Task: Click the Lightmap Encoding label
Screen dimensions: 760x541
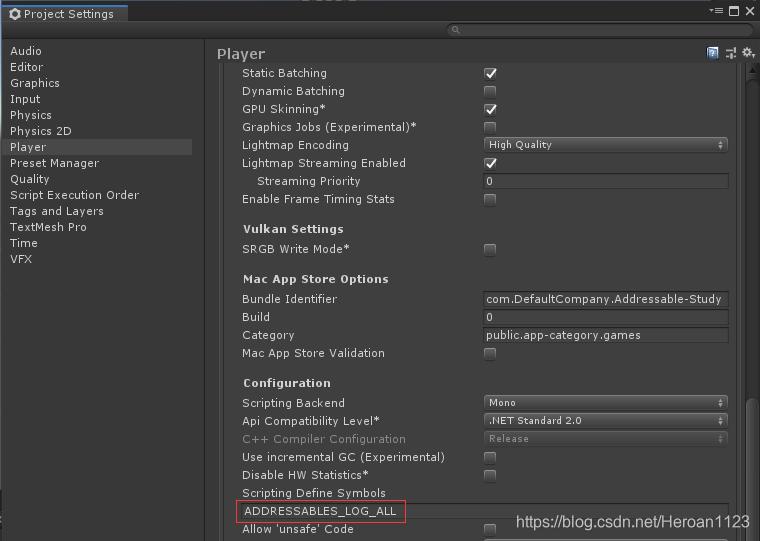Action: (295, 145)
